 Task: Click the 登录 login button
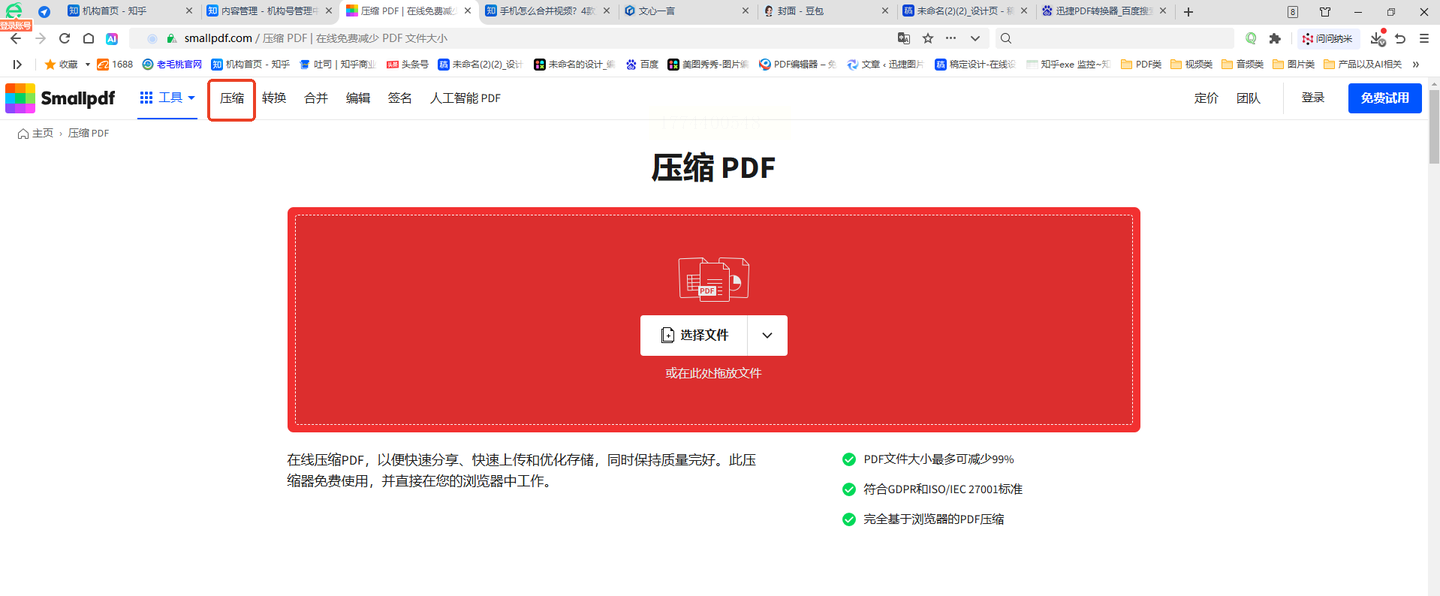tap(1313, 98)
